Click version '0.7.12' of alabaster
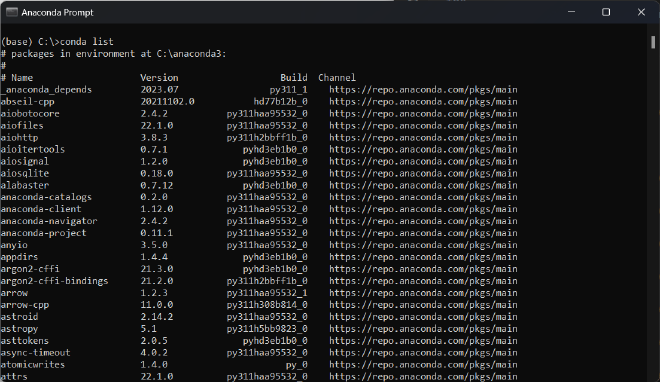This screenshot has width=660, height=382. click(x=157, y=185)
